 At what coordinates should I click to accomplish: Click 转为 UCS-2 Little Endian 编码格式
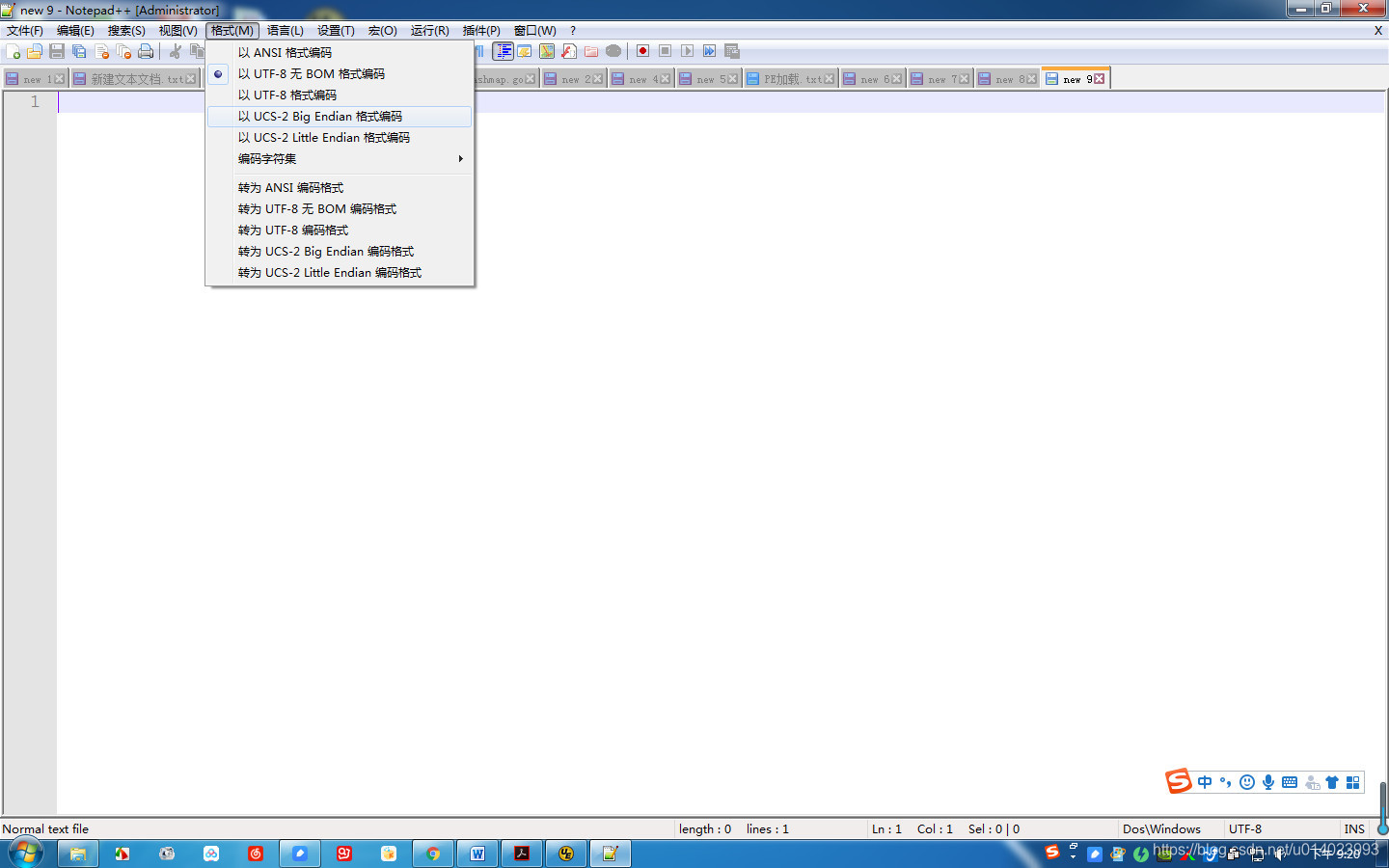click(x=340, y=272)
